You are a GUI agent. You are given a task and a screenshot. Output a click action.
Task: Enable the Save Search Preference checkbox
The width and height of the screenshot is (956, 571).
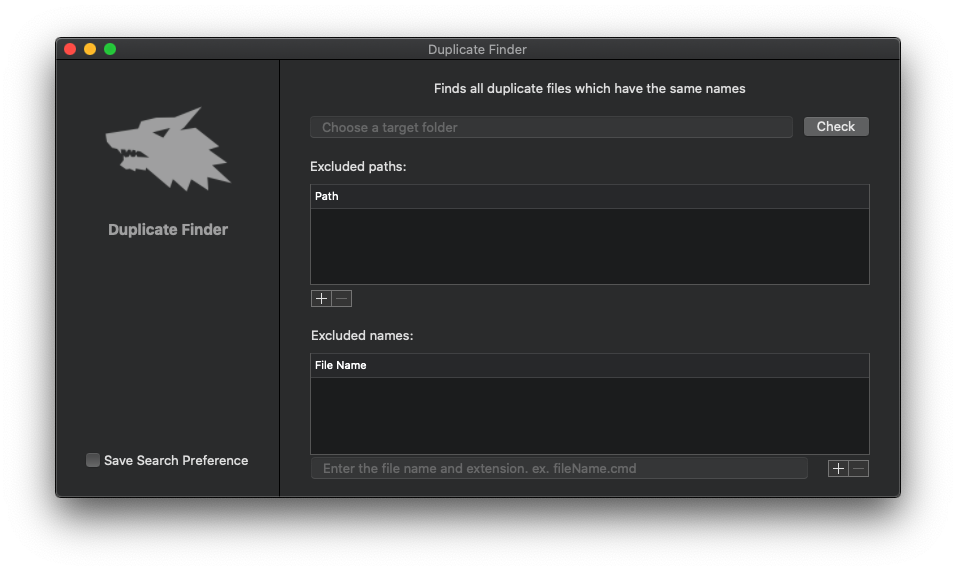point(93,461)
